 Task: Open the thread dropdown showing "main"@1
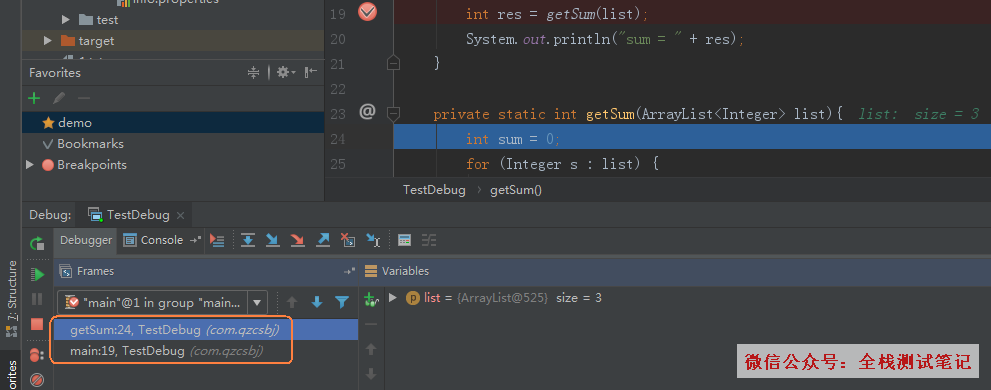pos(162,303)
